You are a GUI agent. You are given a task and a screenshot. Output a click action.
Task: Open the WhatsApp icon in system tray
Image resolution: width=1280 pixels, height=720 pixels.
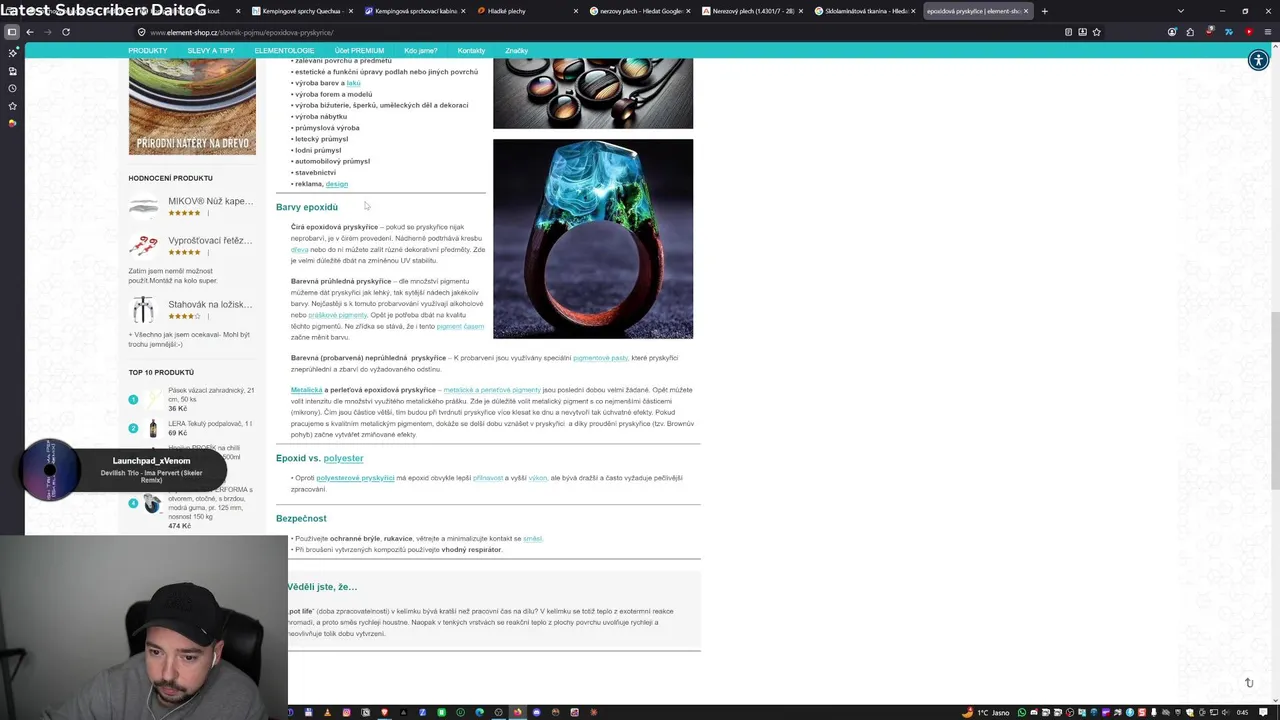(1021, 712)
